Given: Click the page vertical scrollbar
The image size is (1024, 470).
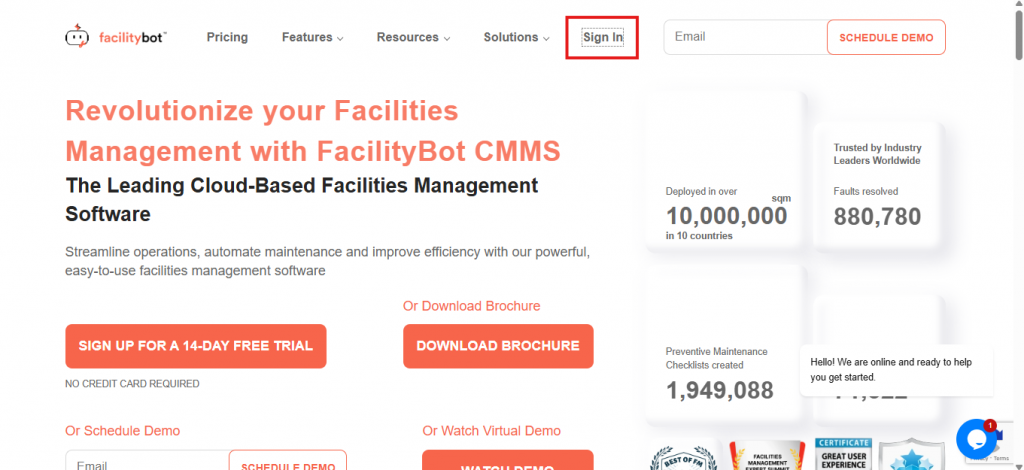Looking at the screenshot, I should pos(1019,235).
